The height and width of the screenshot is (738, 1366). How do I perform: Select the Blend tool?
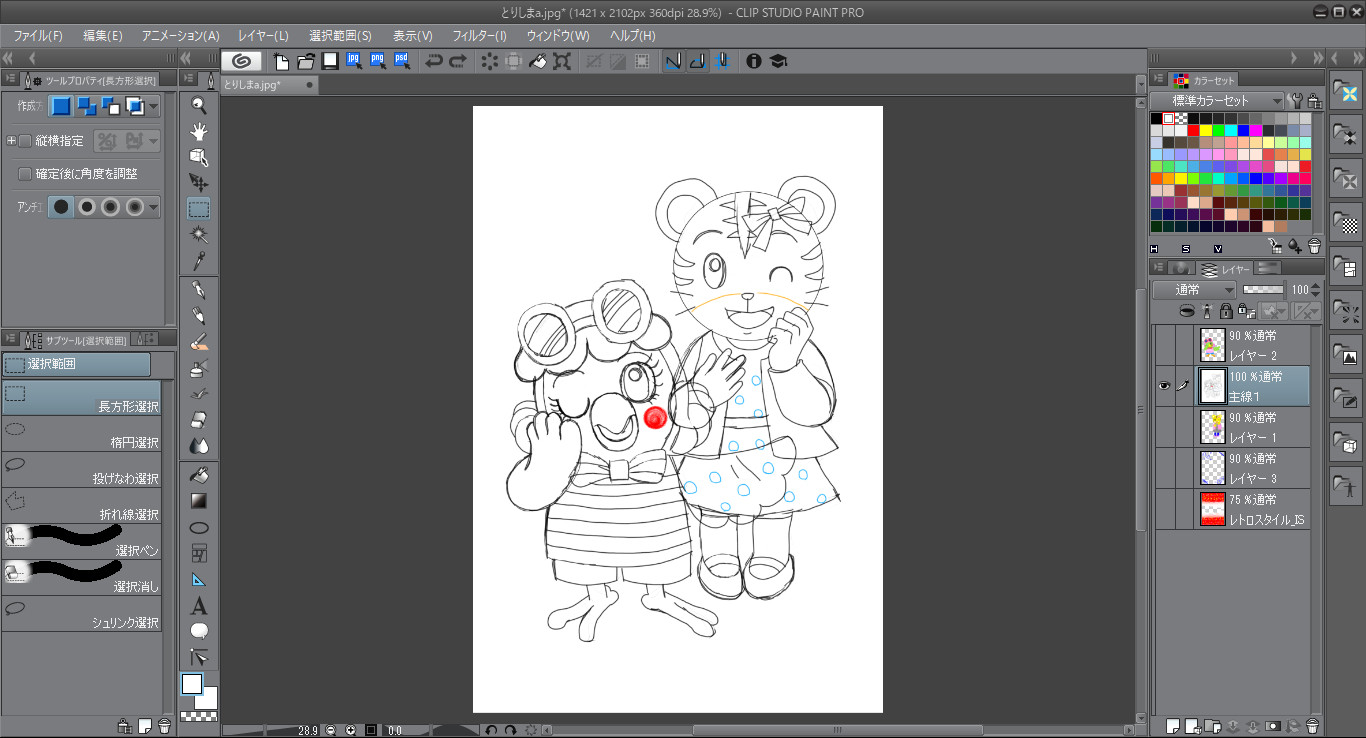coord(199,445)
